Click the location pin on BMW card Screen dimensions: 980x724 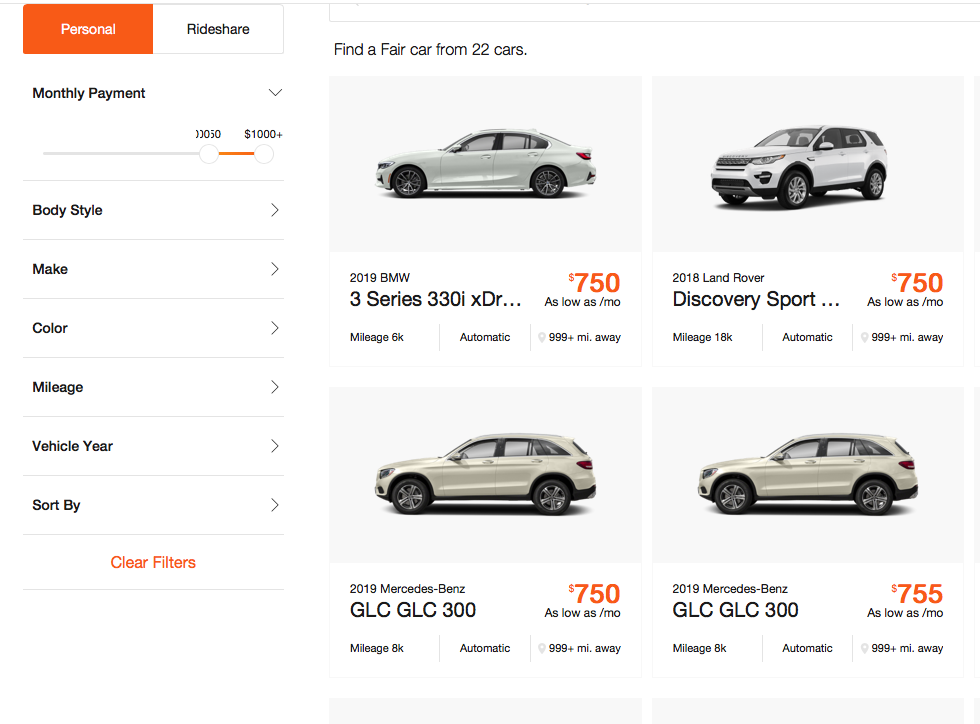point(542,338)
